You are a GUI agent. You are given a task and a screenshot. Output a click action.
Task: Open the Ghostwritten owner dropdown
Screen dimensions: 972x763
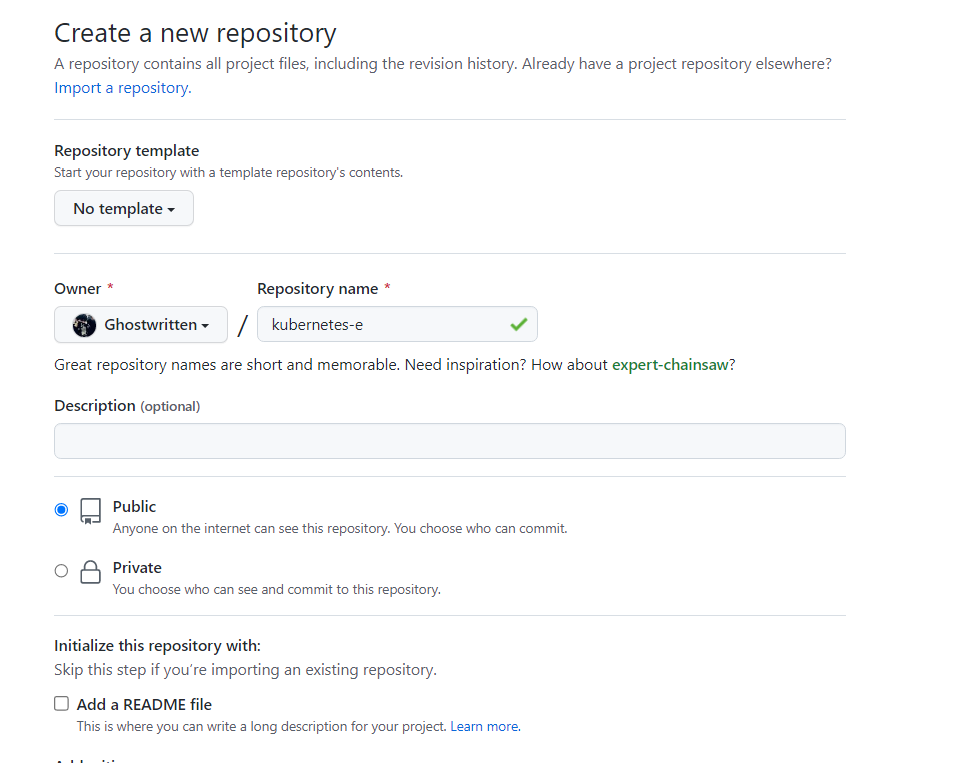[141, 324]
